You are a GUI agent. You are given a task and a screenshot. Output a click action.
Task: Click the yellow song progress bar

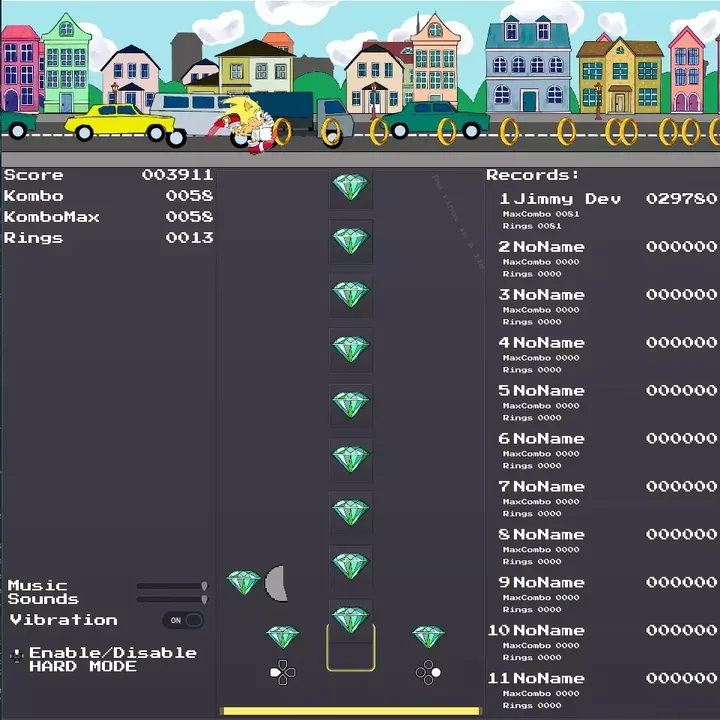click(351, 711)
